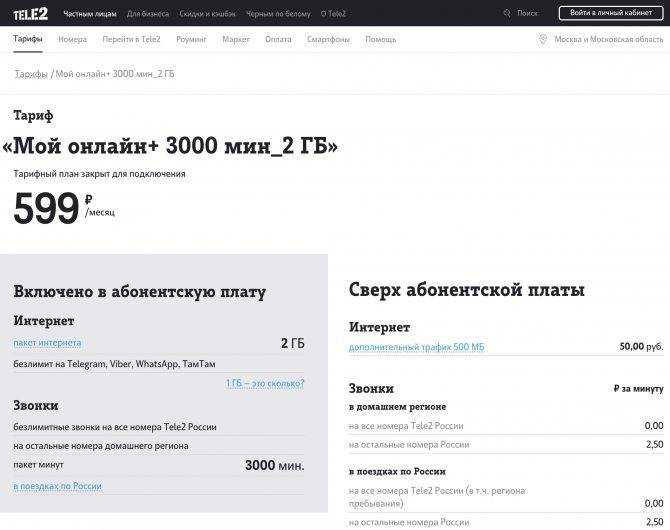
Task: Click the Tele2 logo
Action: point(30,14)
